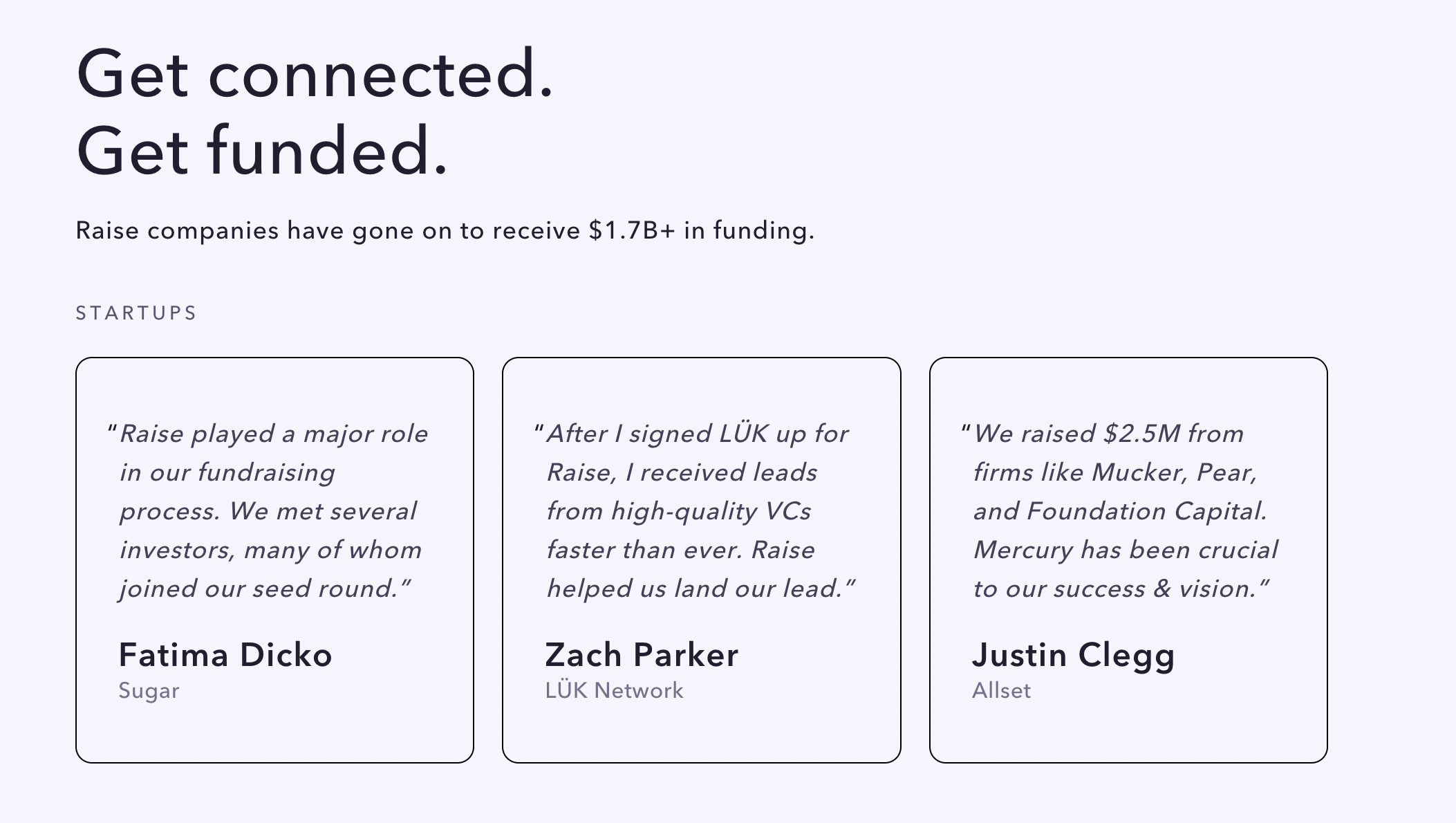The image size is (1456, 823).
Task: Click the name Fatima Dicko
Action: click(x=225, y=655)
